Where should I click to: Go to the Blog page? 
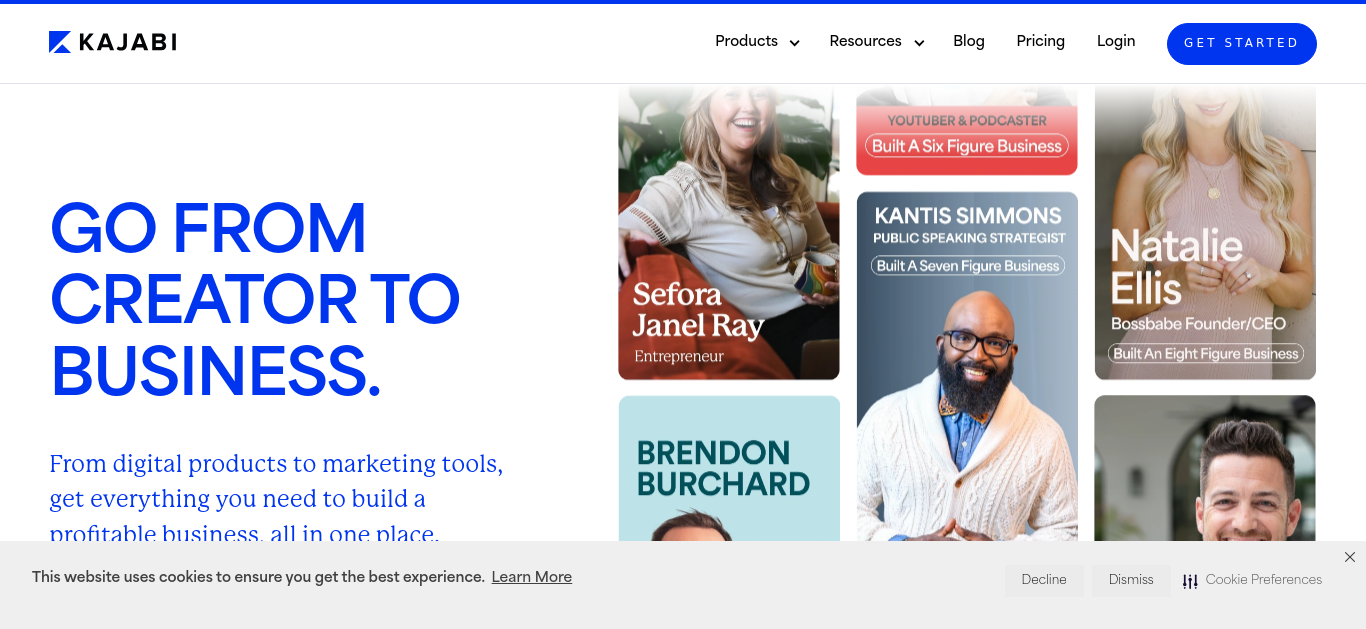(x=969, y=41)
